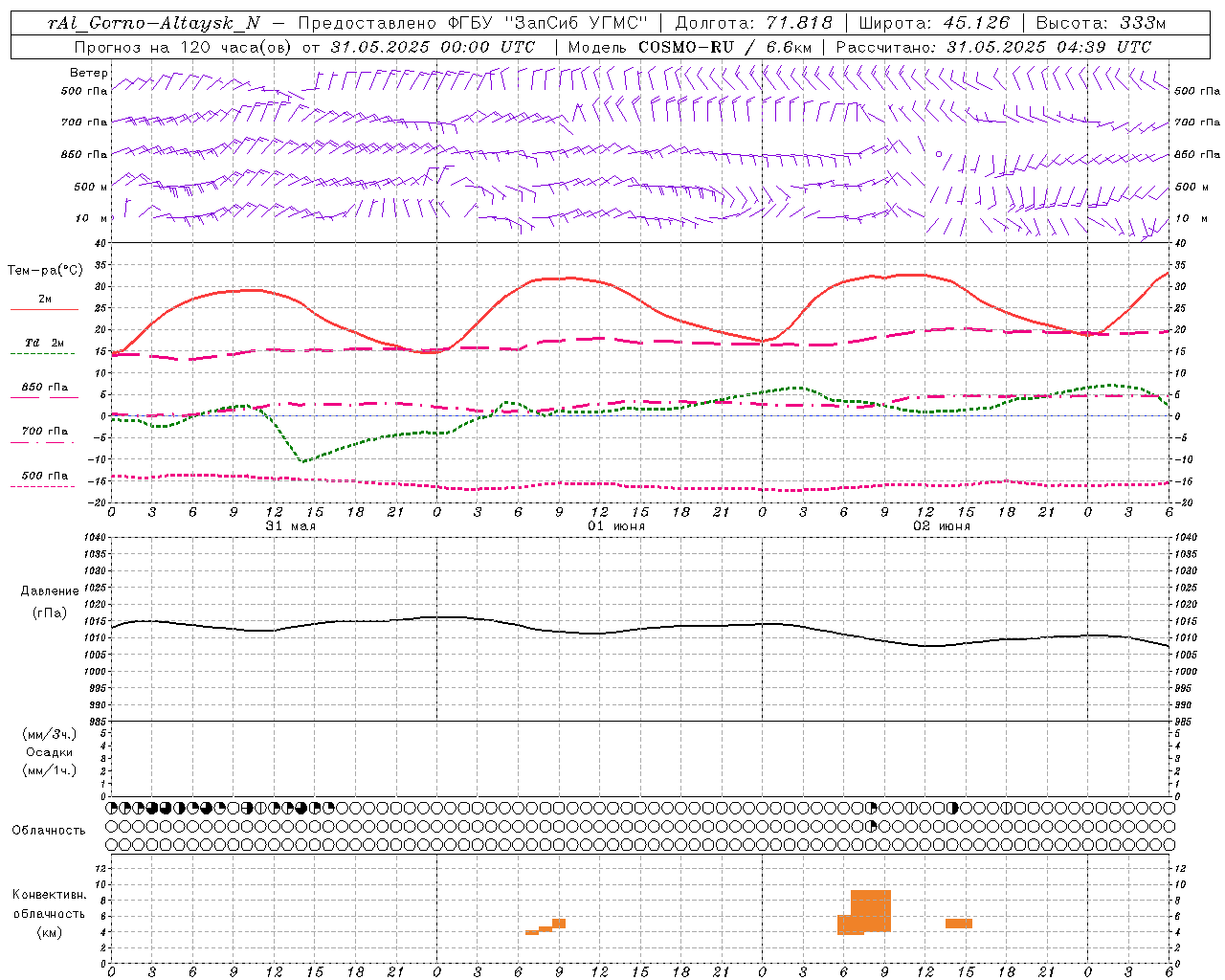Click the right 850 гПа wind level label
The height and width of the screenshot is (980, 1225).
(x=1197, y=154)
